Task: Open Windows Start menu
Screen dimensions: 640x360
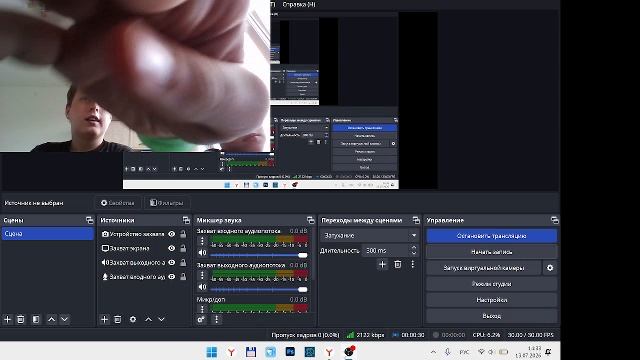Action: click(212, 352)
